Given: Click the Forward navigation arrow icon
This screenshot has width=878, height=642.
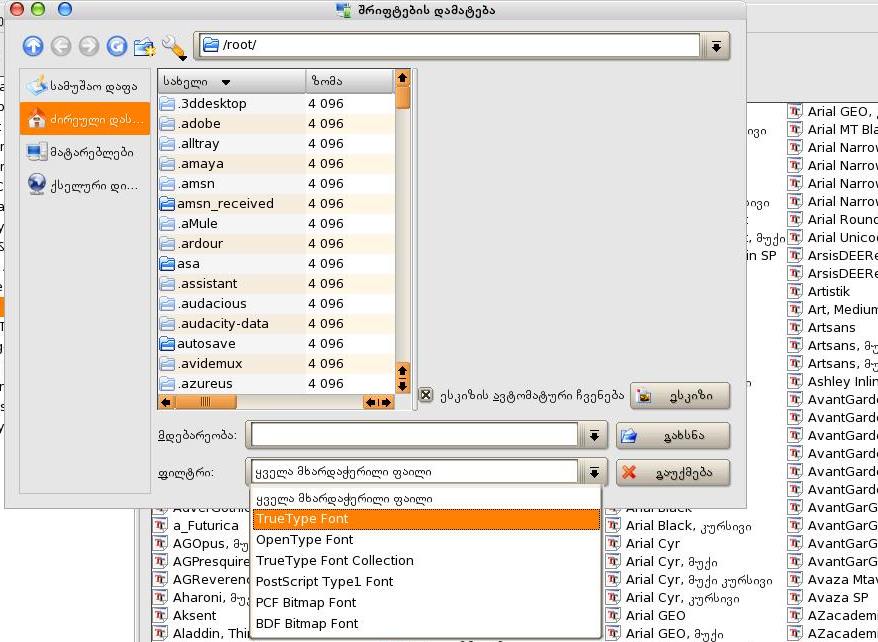Looking at the screenshot, I should [x=88, y=46].
